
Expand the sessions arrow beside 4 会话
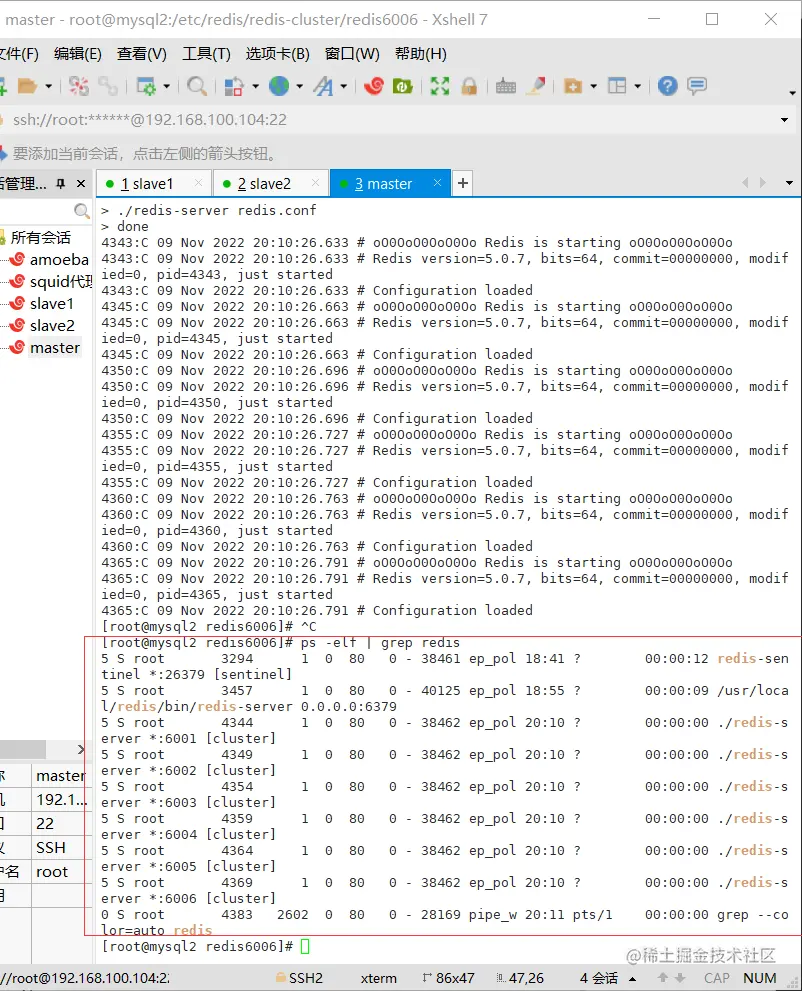click(x=632, y=979)
